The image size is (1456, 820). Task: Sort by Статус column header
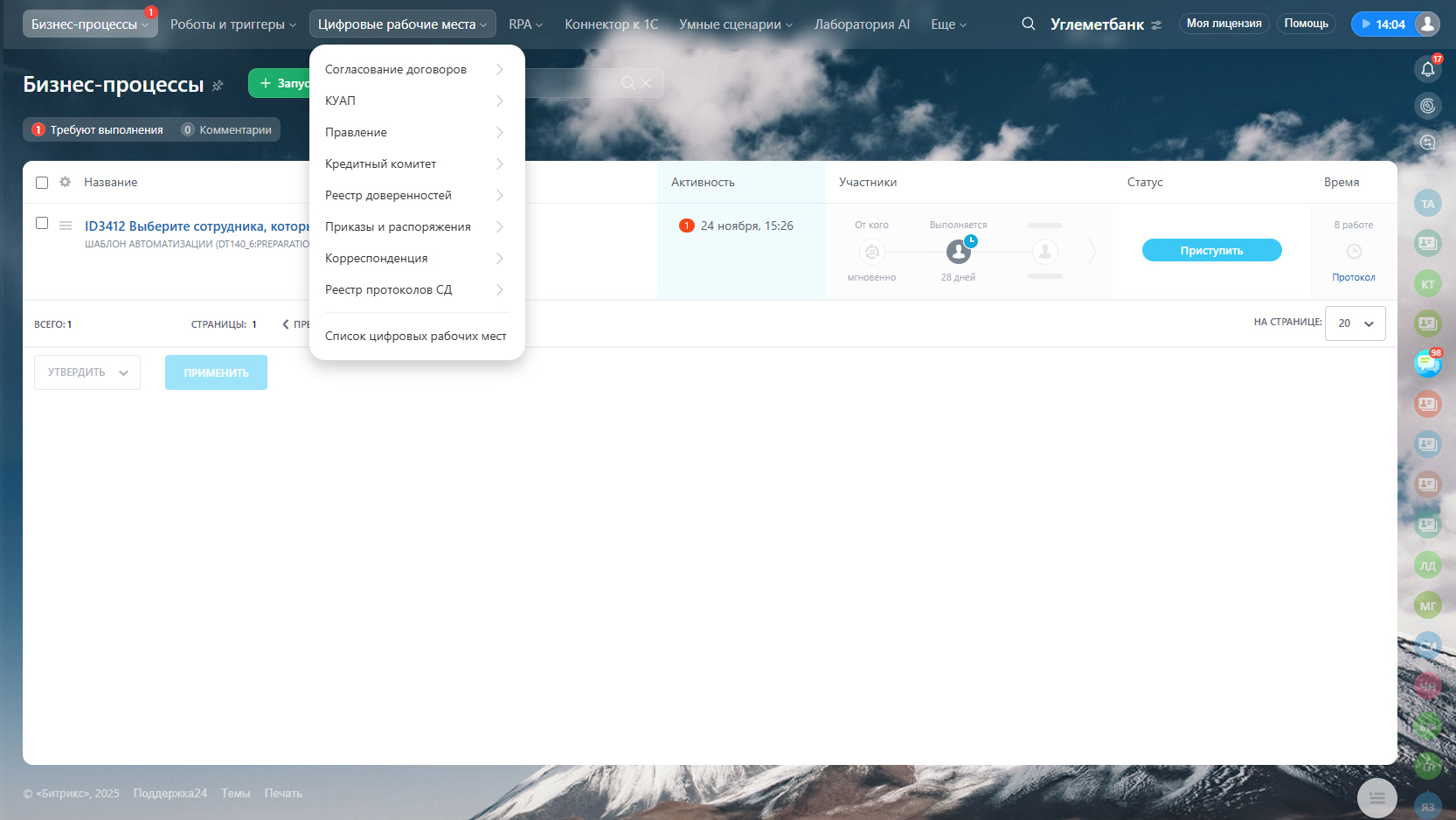point(1145,182)
